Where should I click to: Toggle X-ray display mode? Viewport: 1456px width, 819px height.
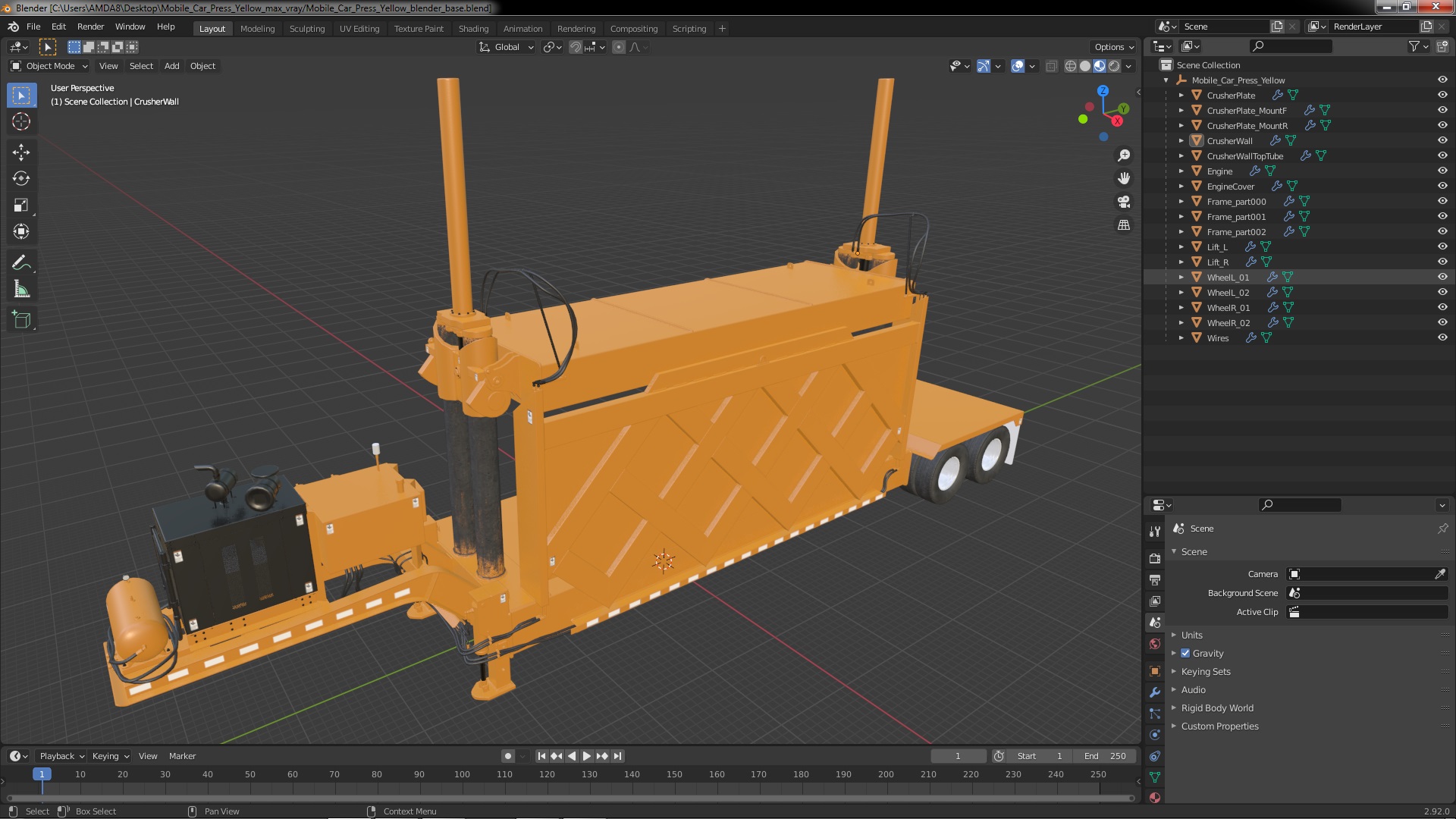[x=1051, y=66]
